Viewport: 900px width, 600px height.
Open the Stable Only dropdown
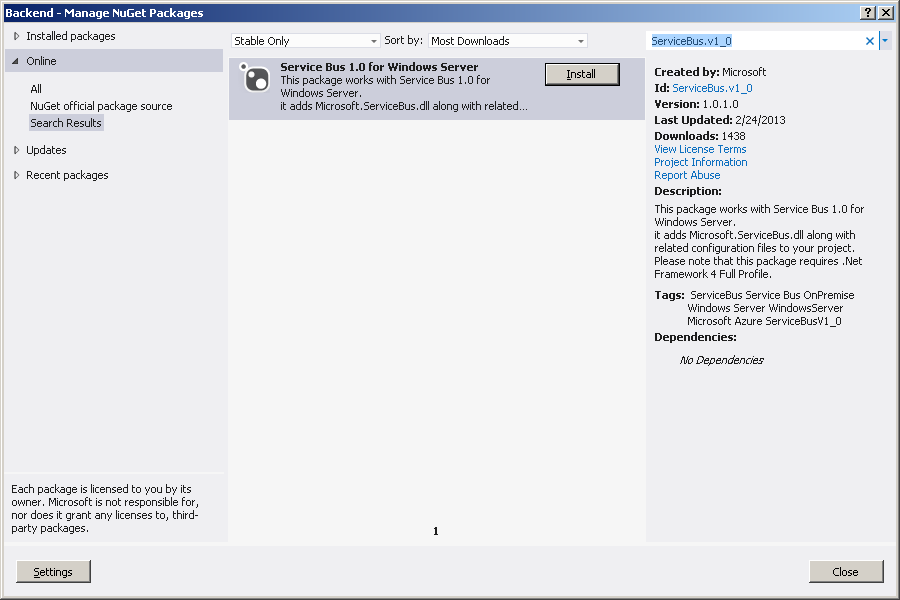pyautogui.click(x=306, y=41)
